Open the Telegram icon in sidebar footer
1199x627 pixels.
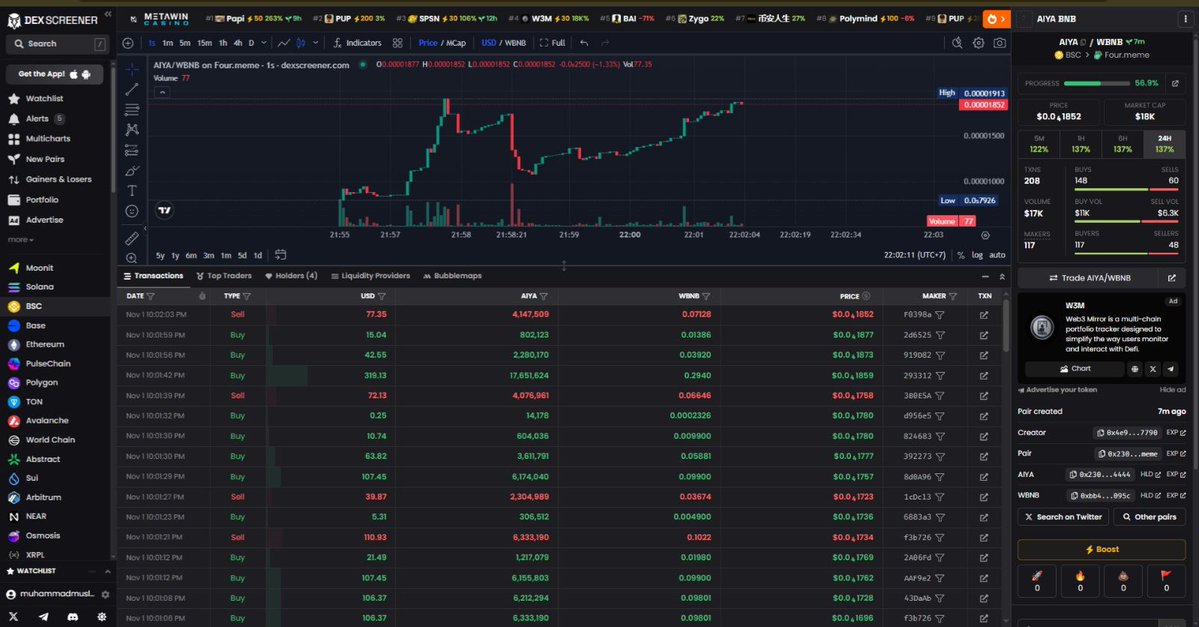coord(44,616)
